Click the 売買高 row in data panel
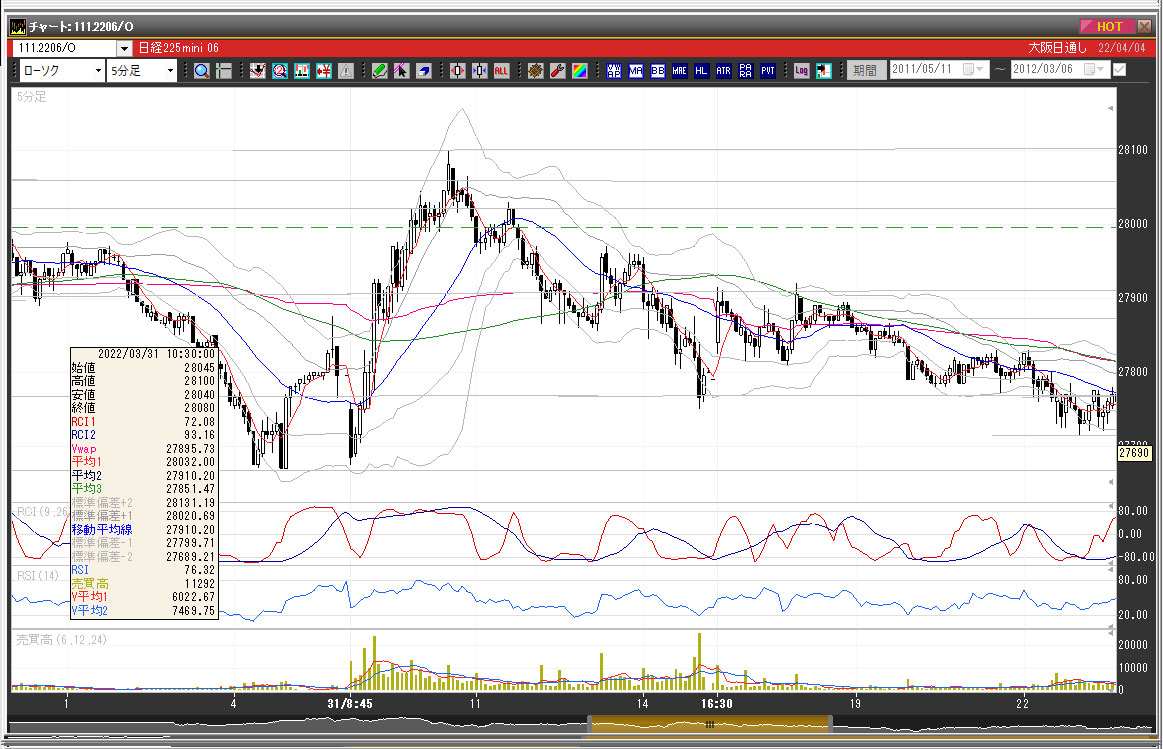The image size is (1163, 749). [143, 584]
